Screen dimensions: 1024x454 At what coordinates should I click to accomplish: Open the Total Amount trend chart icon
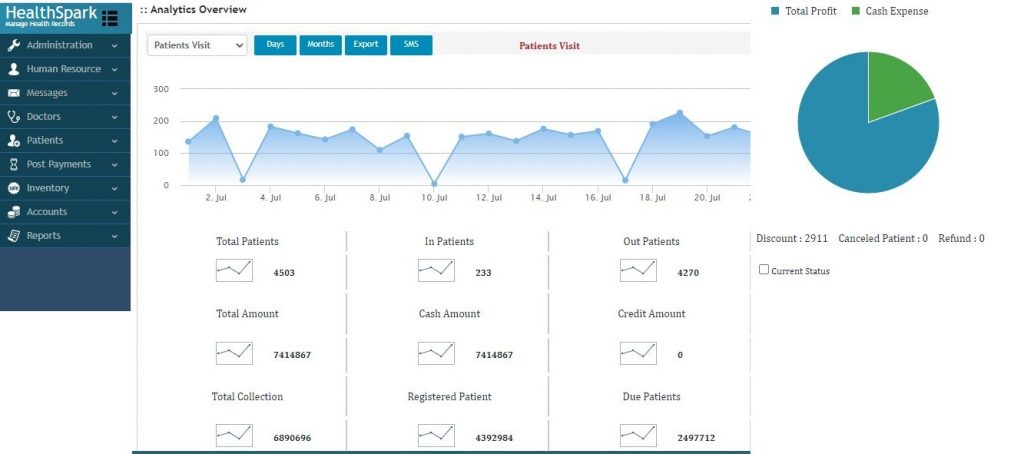click(234, 353)
